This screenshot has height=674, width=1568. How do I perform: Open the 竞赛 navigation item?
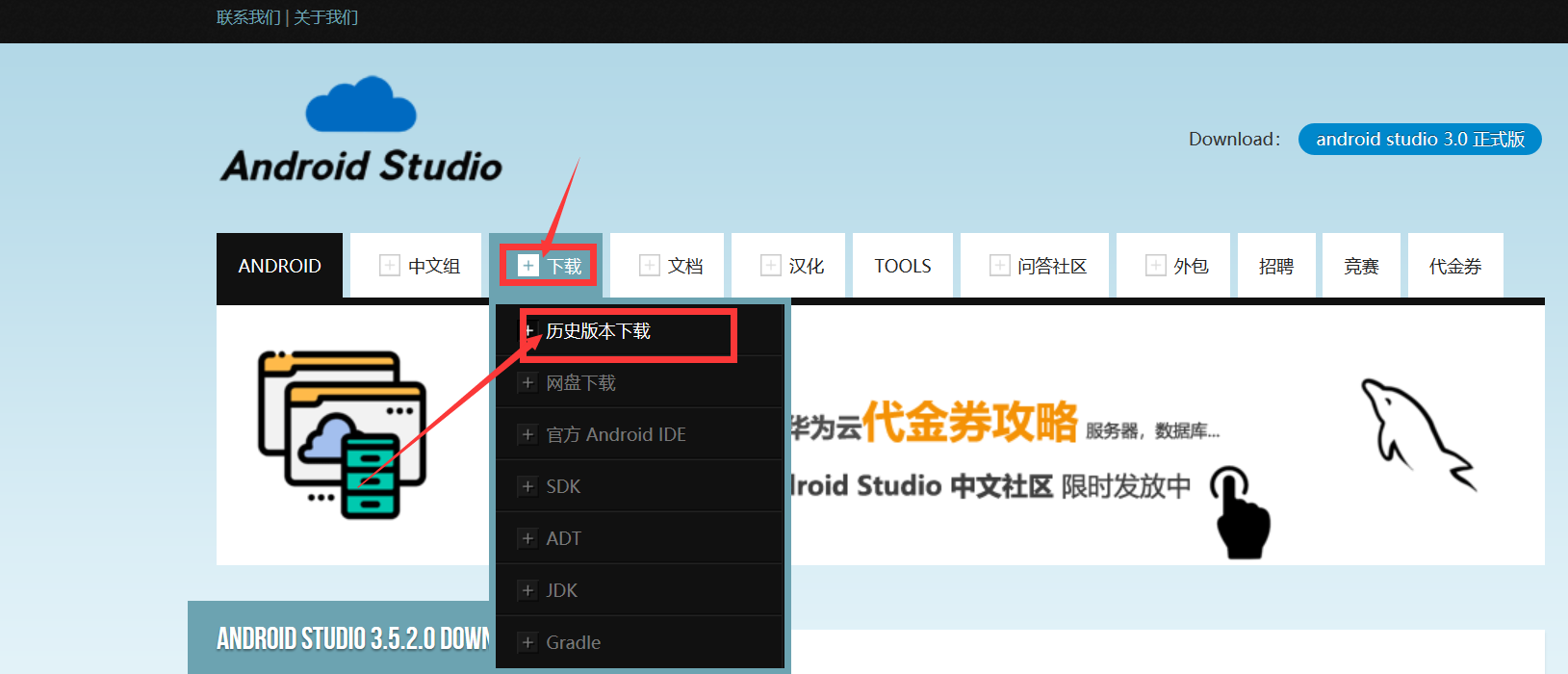tap(1361, 266)
